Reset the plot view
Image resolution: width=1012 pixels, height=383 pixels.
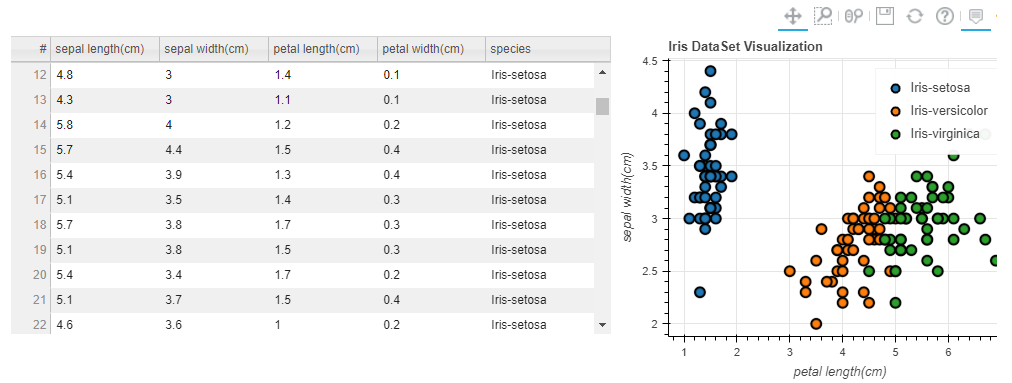(915, 16)
